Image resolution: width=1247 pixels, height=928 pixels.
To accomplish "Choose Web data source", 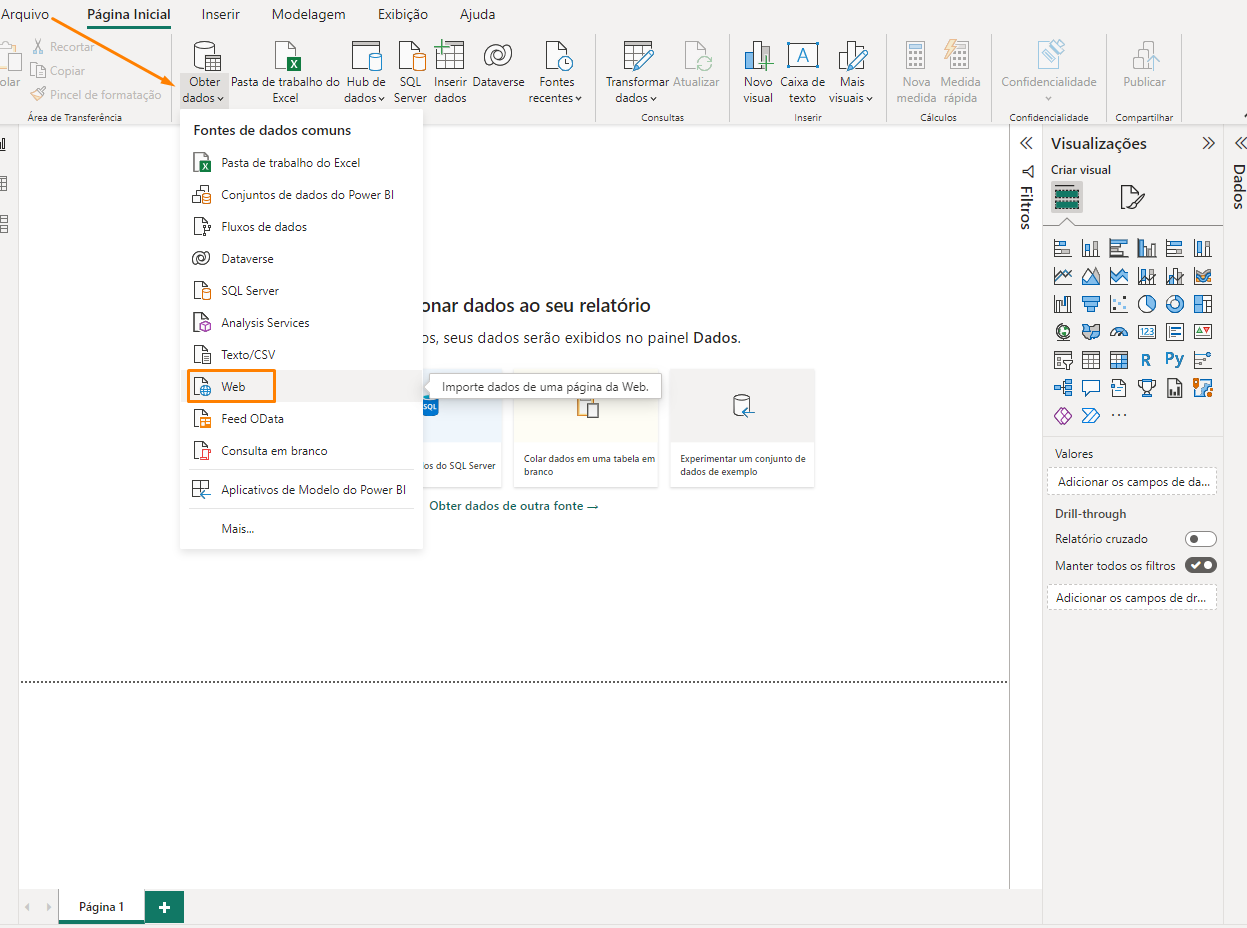I will 301,387.
